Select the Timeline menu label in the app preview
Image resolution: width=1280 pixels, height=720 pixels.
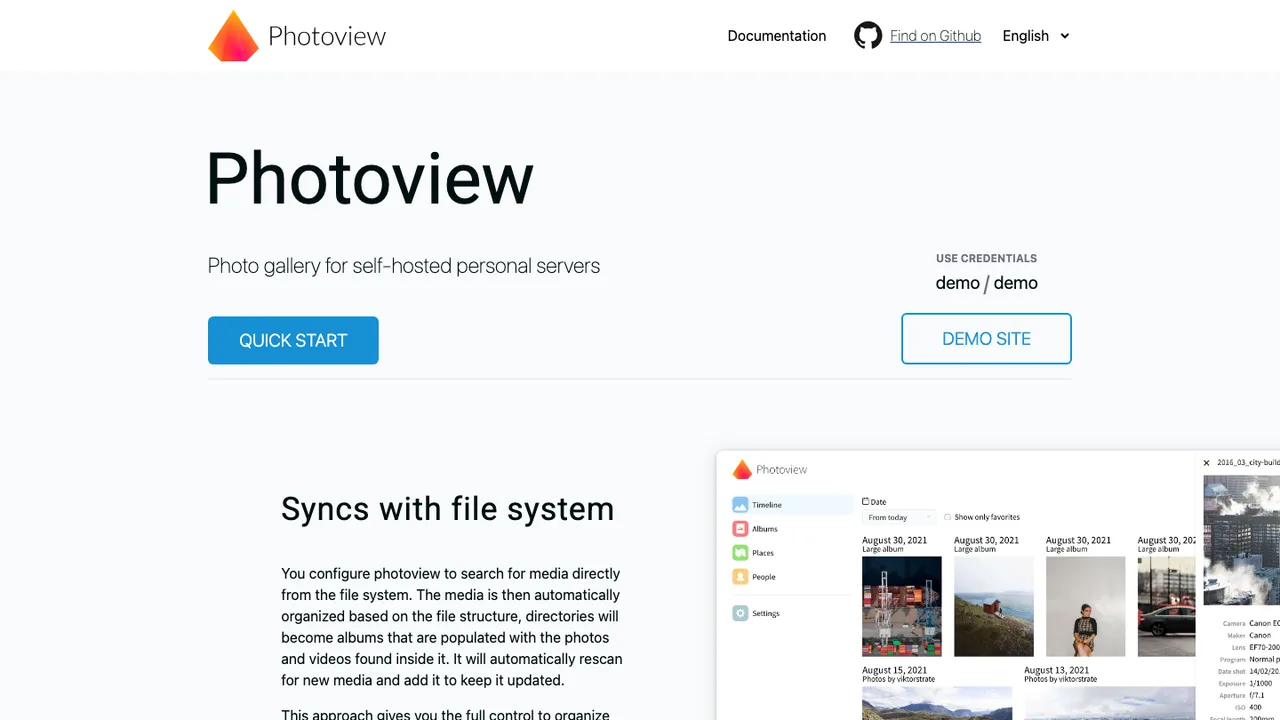point(767,505)
